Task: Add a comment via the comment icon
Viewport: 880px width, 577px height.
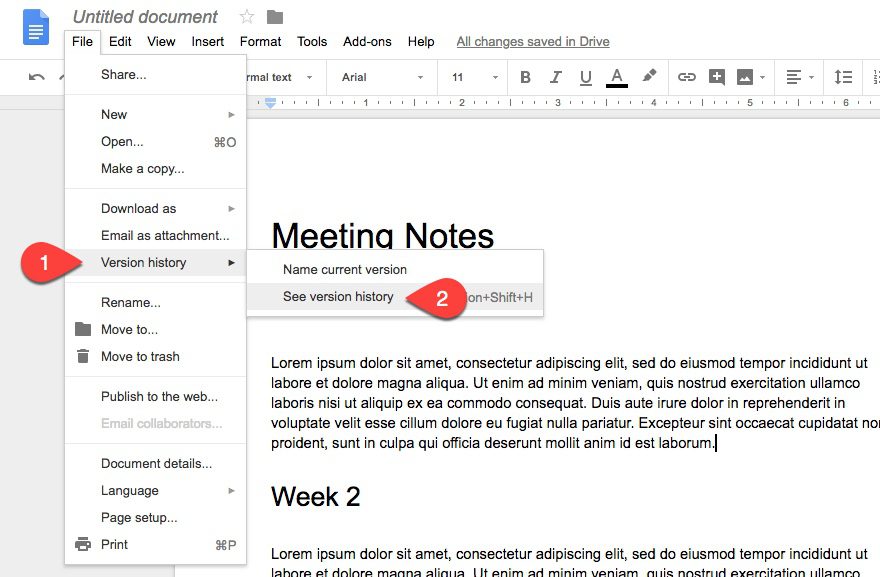Action: 718,77
